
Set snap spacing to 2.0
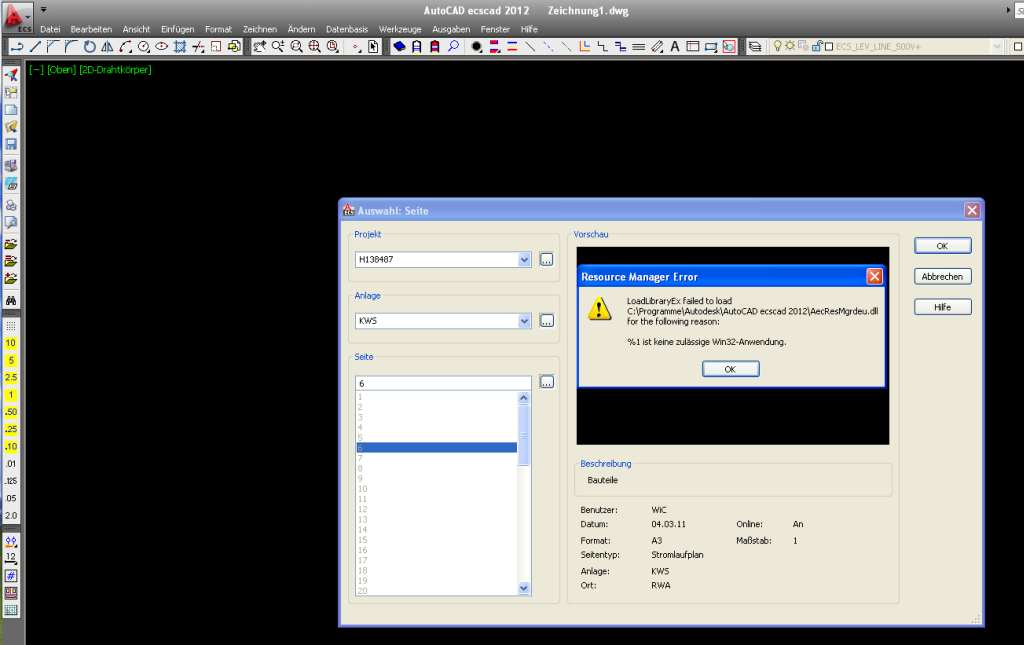point(11,516)
